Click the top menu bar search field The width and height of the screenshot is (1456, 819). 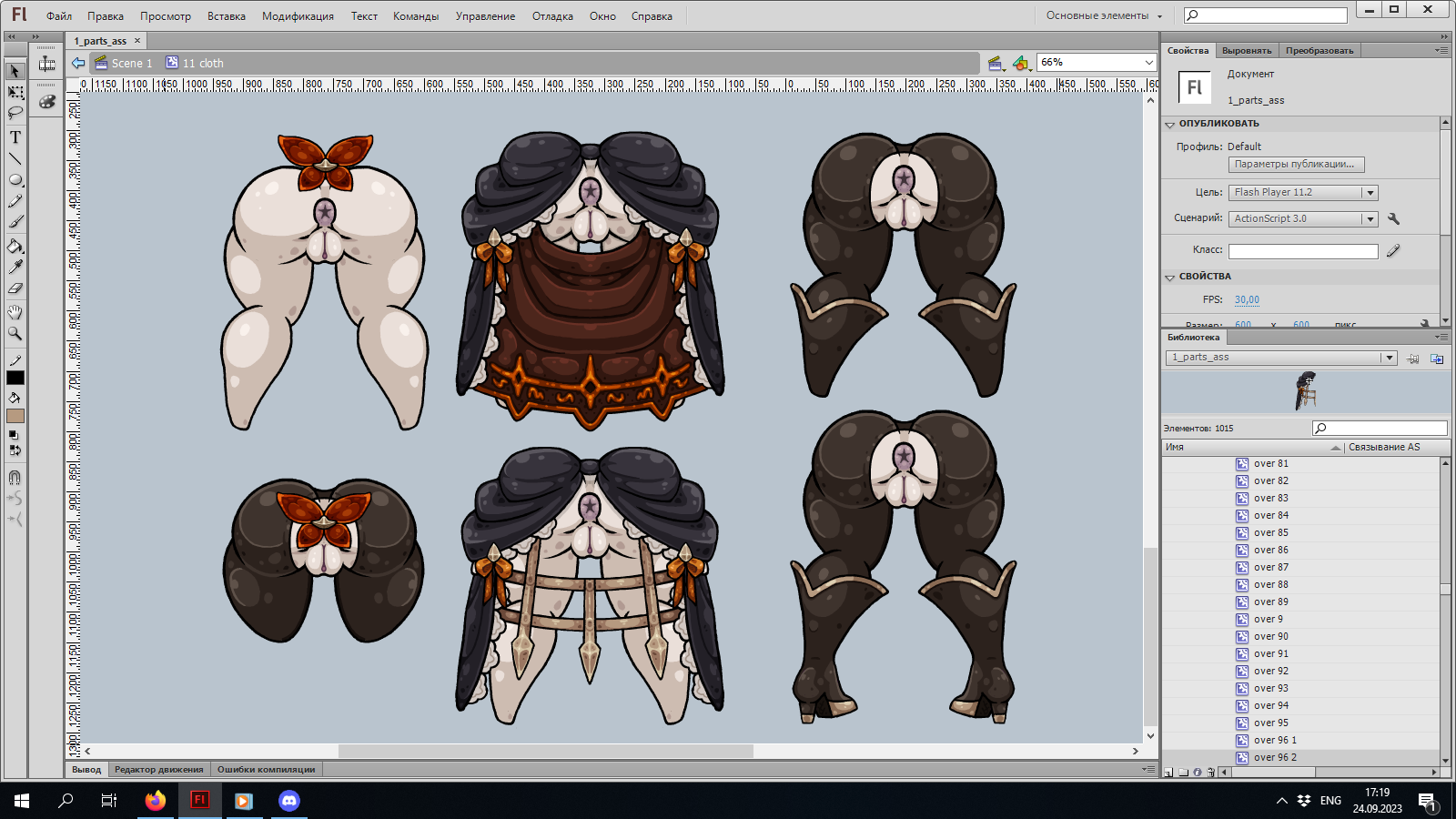(1265, 15)
